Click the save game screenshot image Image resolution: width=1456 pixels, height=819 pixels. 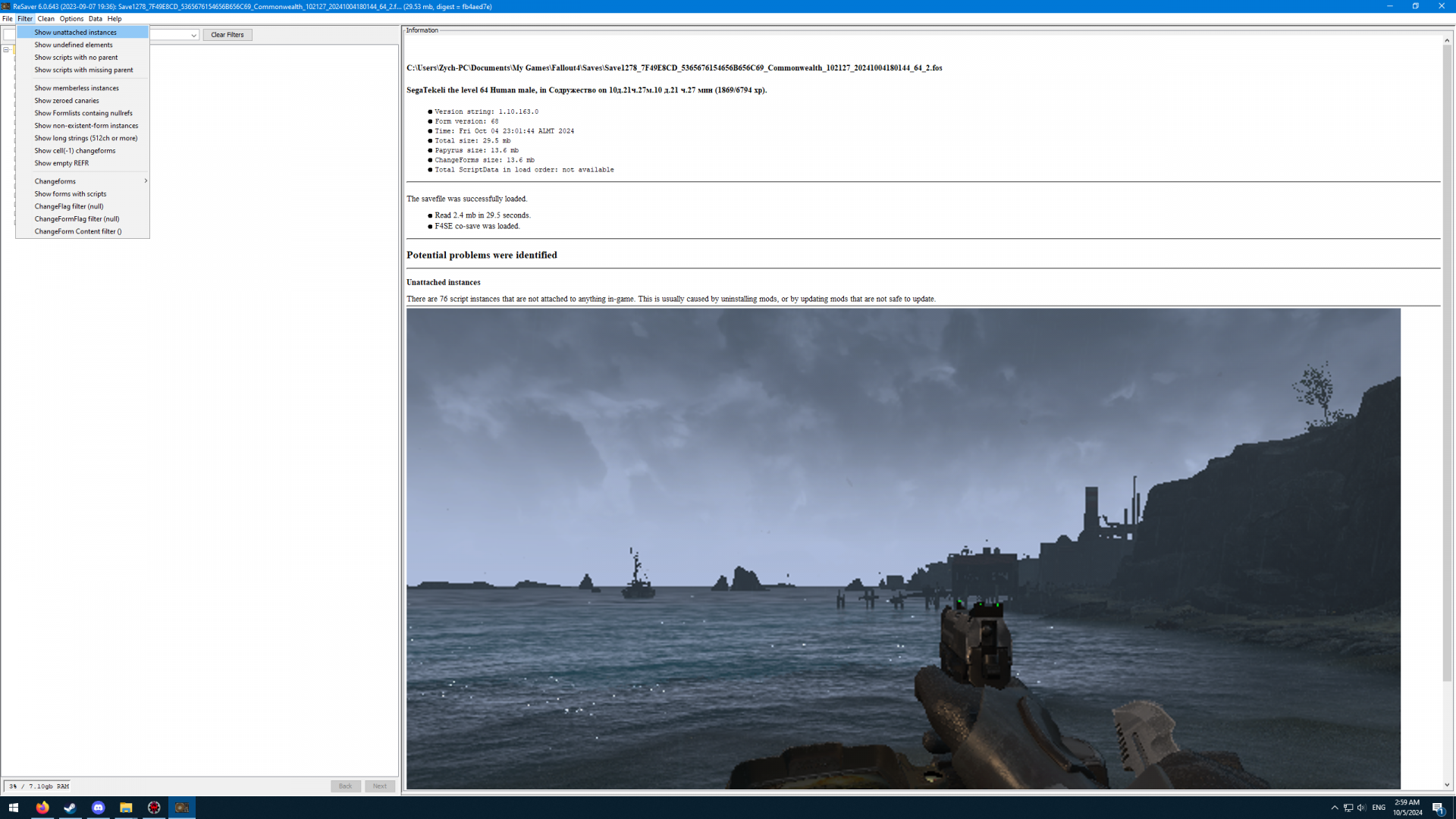902,548
